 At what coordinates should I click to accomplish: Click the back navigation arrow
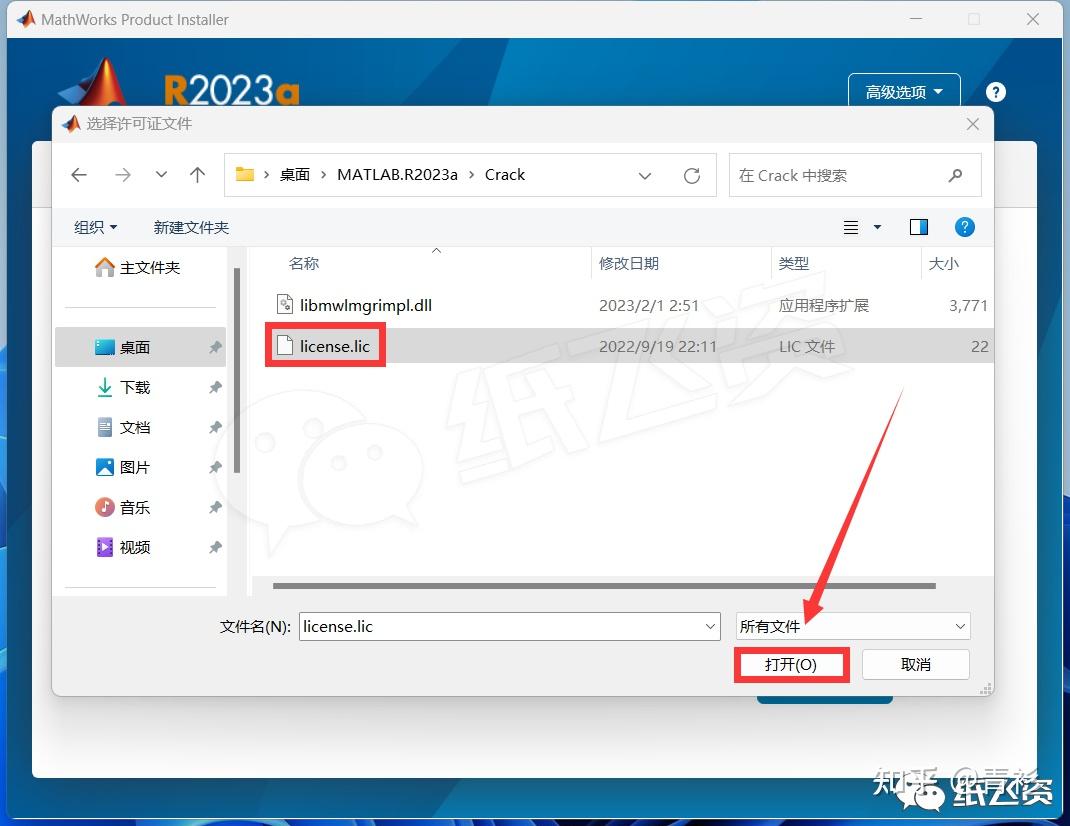coord(79,174)
